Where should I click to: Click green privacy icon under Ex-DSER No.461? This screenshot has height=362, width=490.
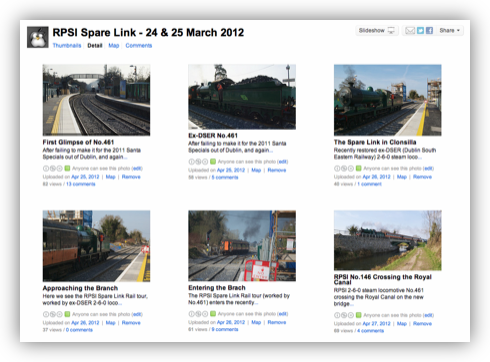213,162
